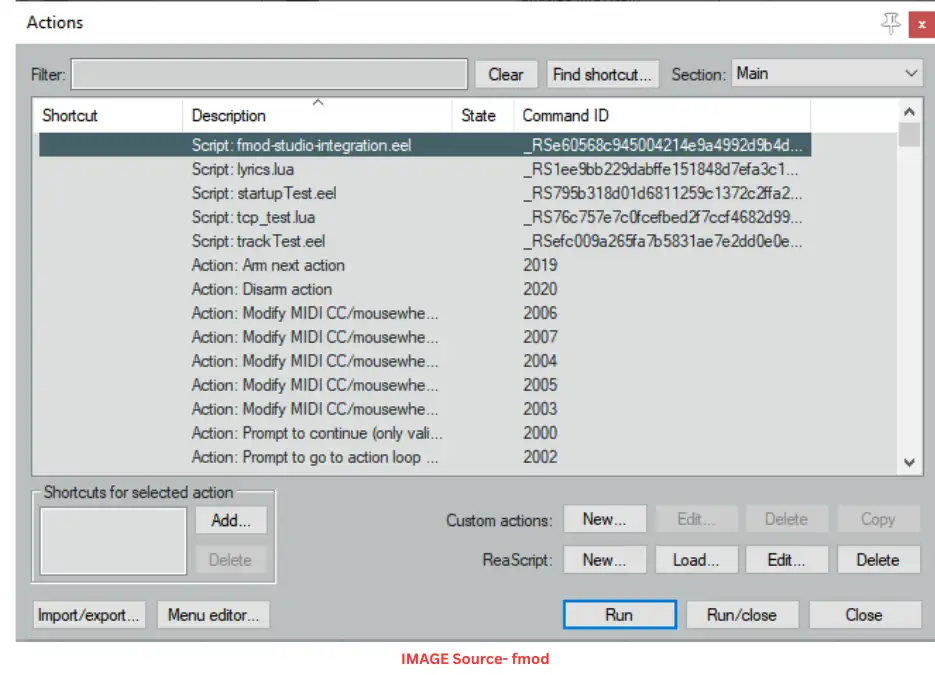Load a ReaScript file
Viewport: 935px width, 675px height.
(x=696, y=561)
